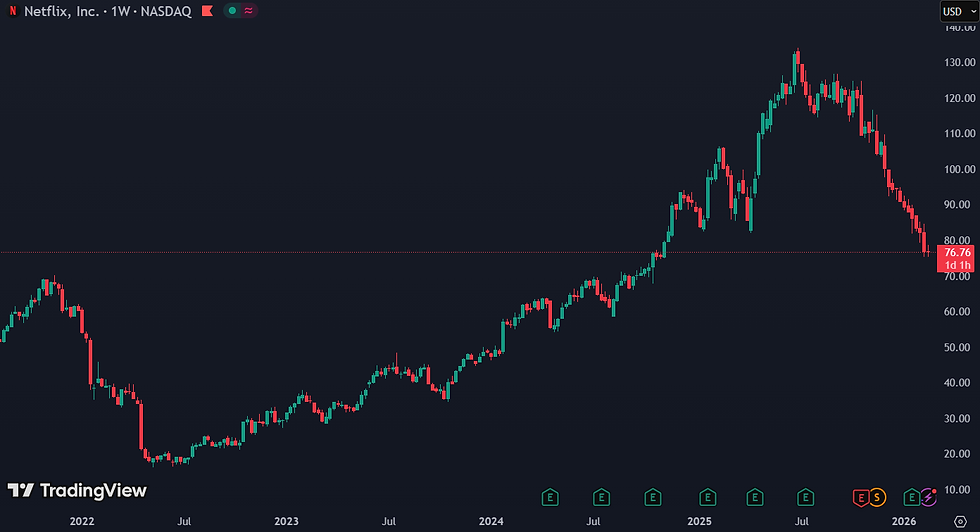Click the pink approximate-data wave icon
This screenshot has width=980, height=532.
pyautogui.click(x=249, y=11)
